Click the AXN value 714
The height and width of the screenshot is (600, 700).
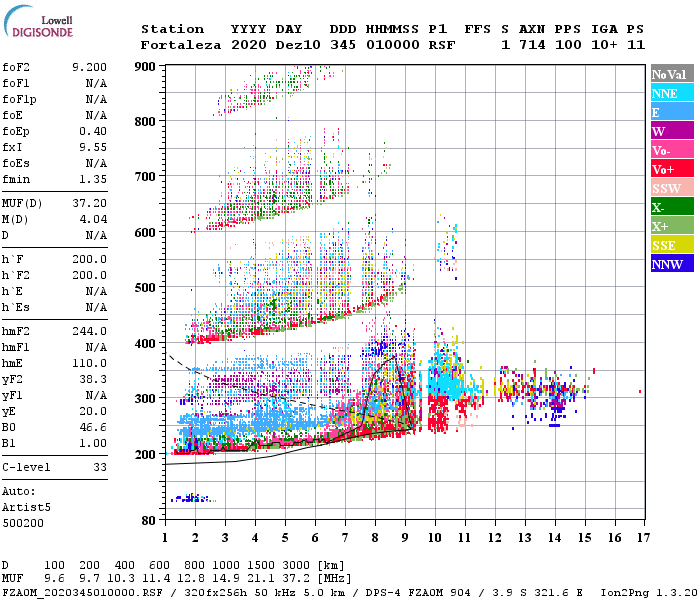pyautogui.click(x=532, y=45)
